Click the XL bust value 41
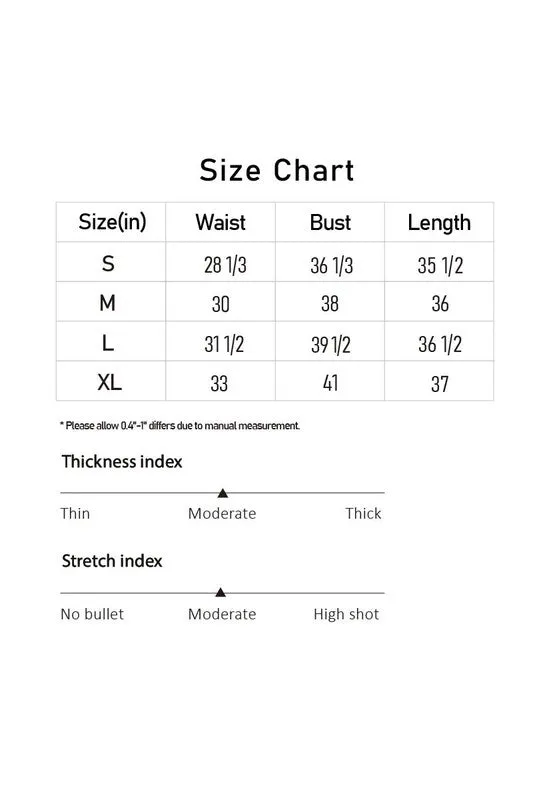 (330, 383)
